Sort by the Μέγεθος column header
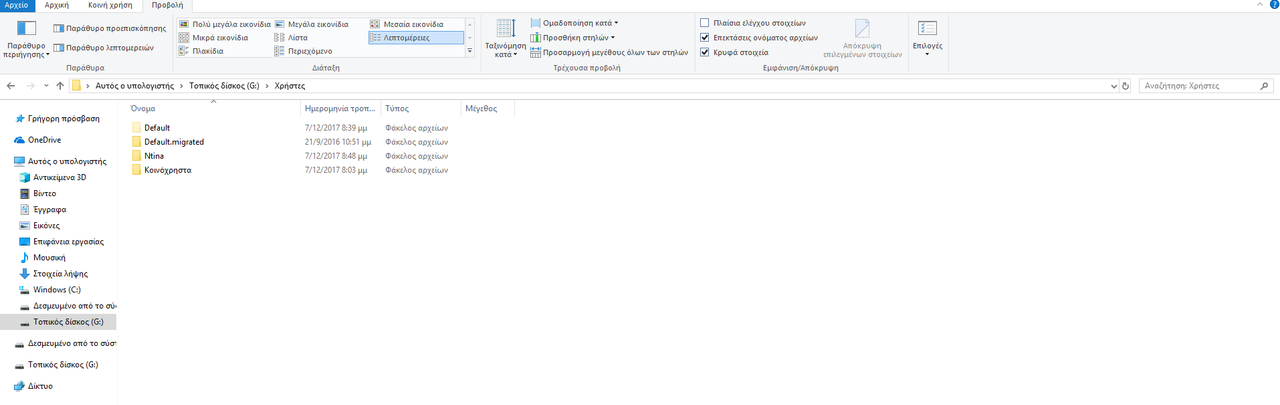 coord(487,107)
